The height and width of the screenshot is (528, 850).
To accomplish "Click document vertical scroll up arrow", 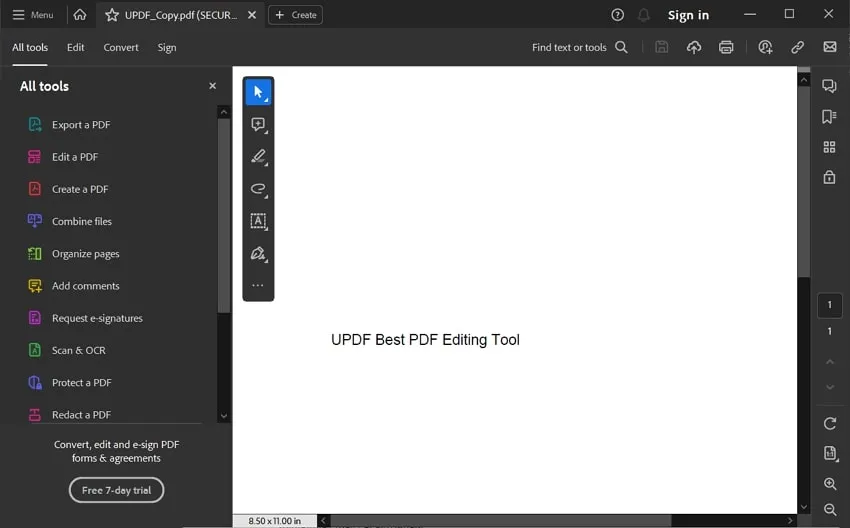I will coord(804,80).
